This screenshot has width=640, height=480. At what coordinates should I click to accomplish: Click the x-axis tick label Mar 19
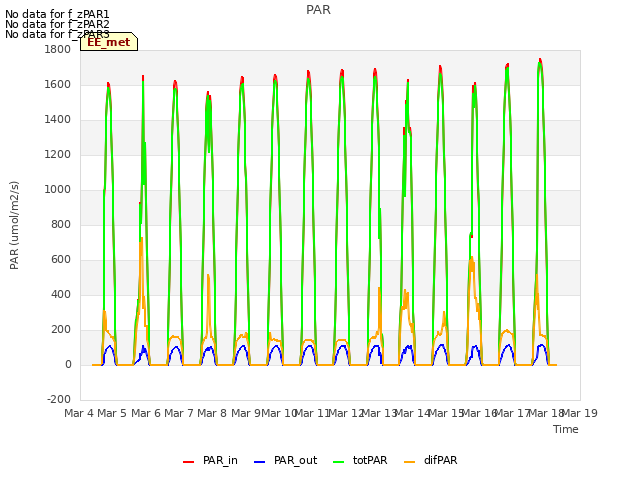click(580, 413)
